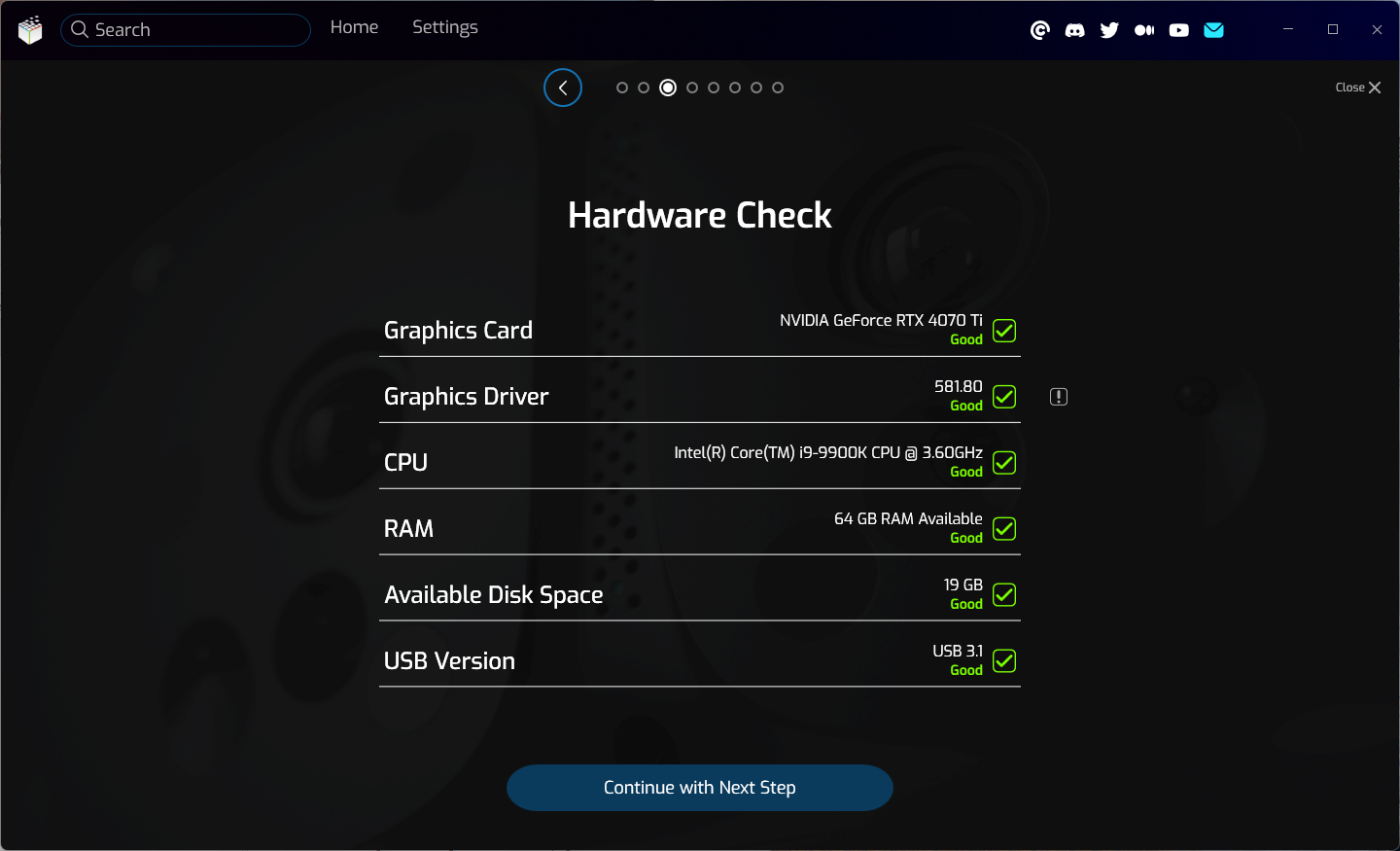Screen dimensions: 1400x851
Task: Go back using the circled left chevron
Action: tap(563, 88)
